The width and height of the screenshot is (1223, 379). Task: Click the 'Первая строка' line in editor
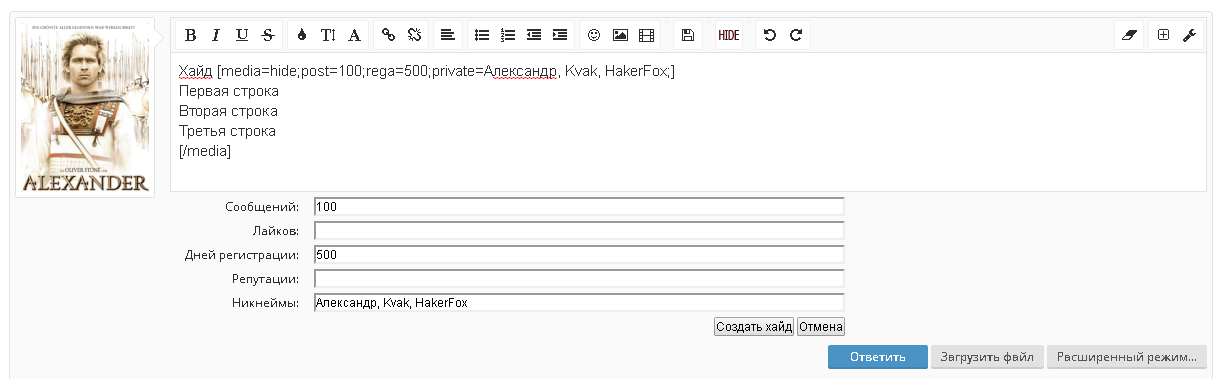point(229,91)
